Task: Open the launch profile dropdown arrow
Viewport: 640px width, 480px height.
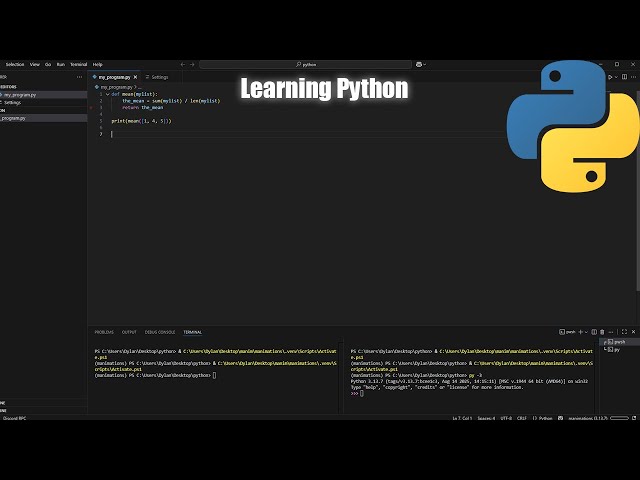Action: click(587, 332)
